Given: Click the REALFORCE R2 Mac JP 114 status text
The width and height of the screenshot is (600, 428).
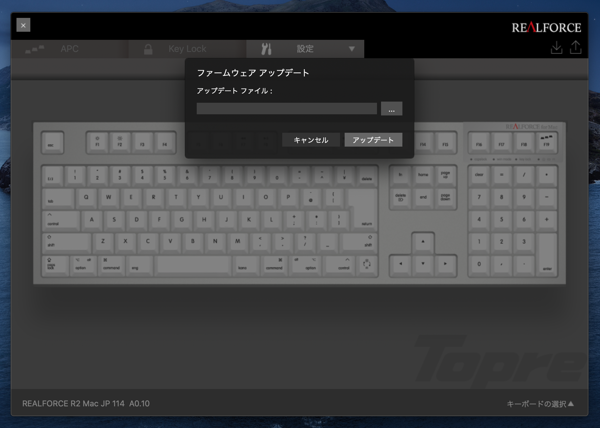Looking at the screenshot, I should (73, 404).
